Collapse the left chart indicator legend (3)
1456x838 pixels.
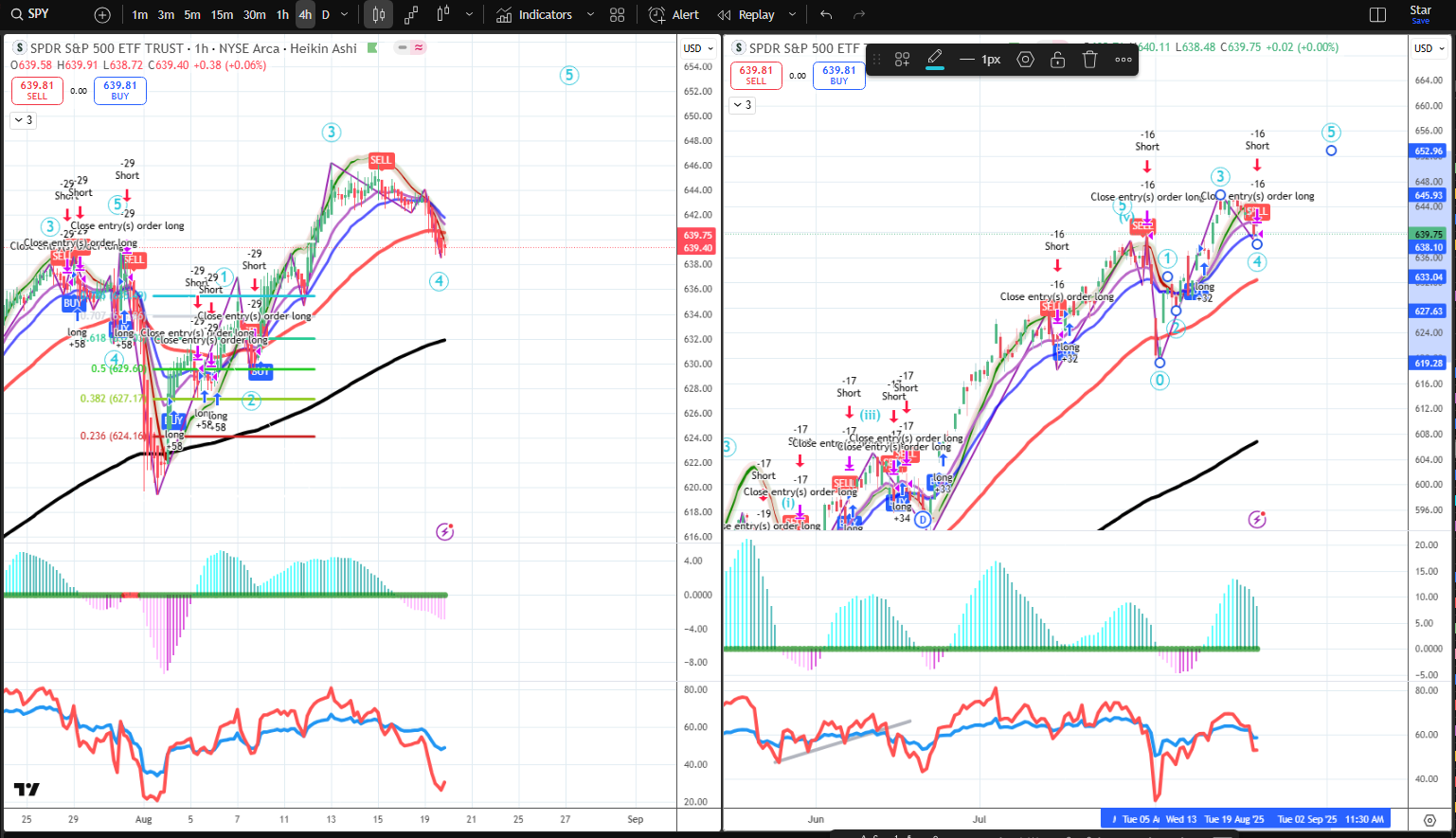(23, 120)
